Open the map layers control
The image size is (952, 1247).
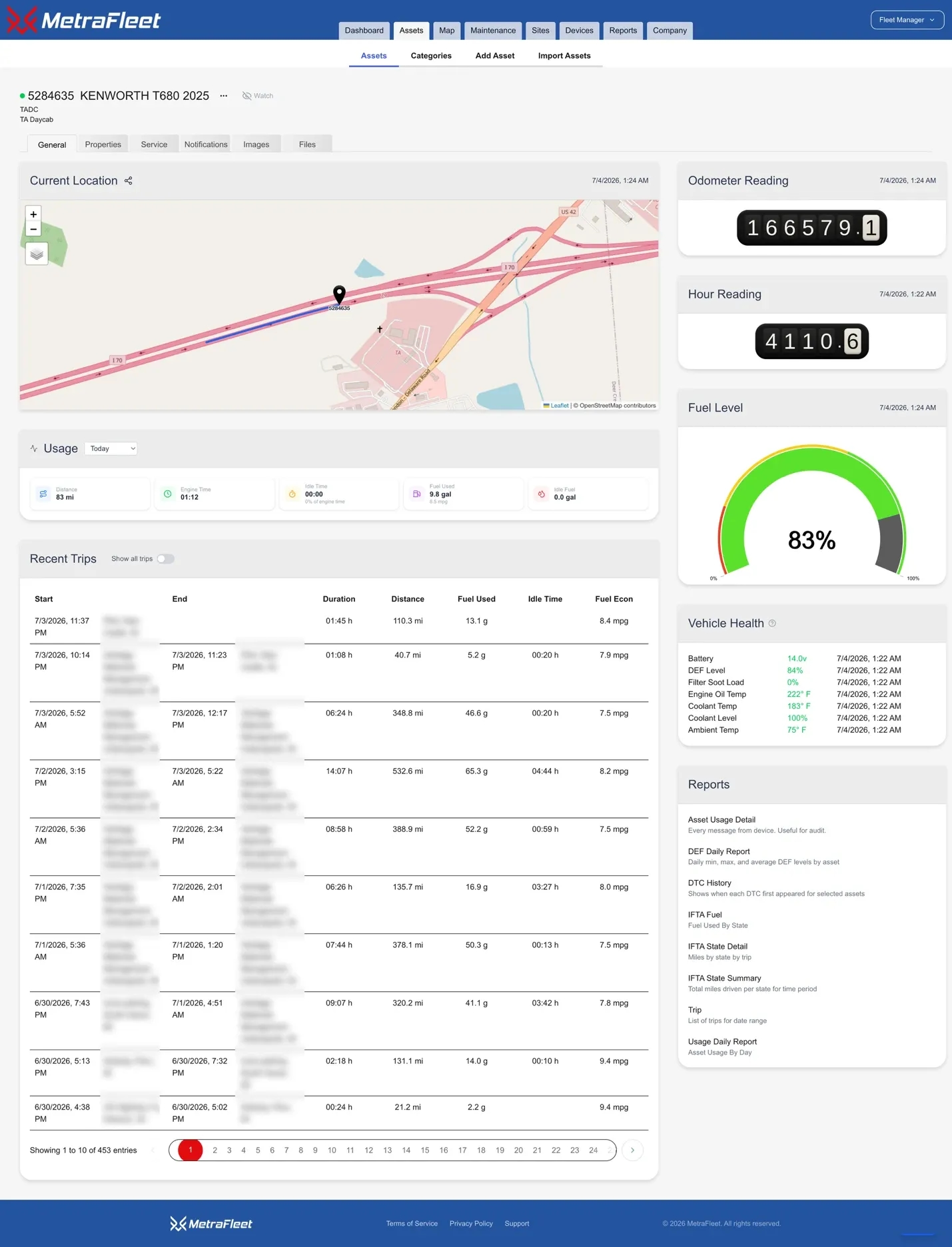(37, 254)
